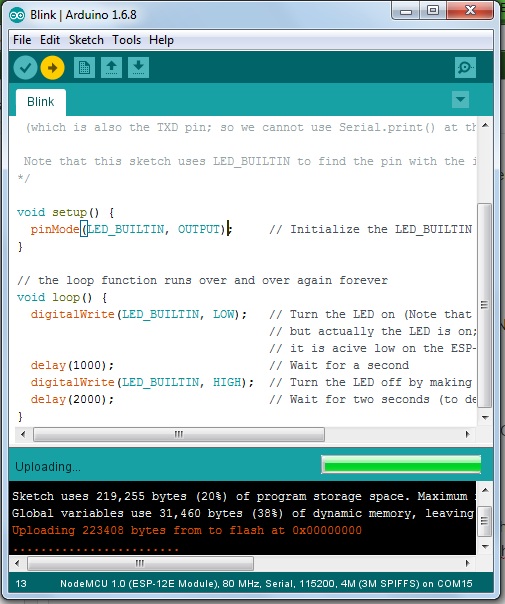This screenshot has width=505, height=604.
Task: Click the console vertical scrollbar thumb
Action: pyautogui.click(x=485, y=521)
